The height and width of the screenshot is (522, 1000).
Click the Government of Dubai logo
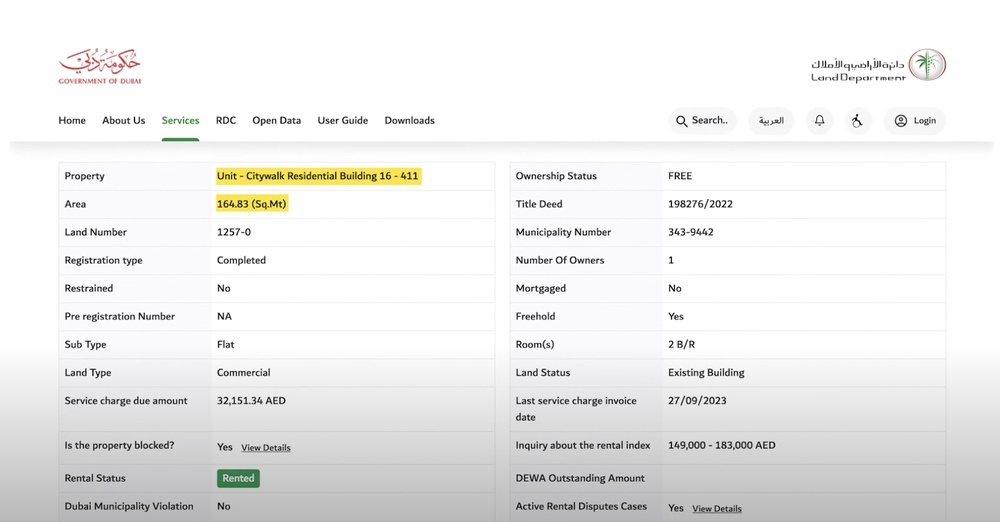pos(99,66)
